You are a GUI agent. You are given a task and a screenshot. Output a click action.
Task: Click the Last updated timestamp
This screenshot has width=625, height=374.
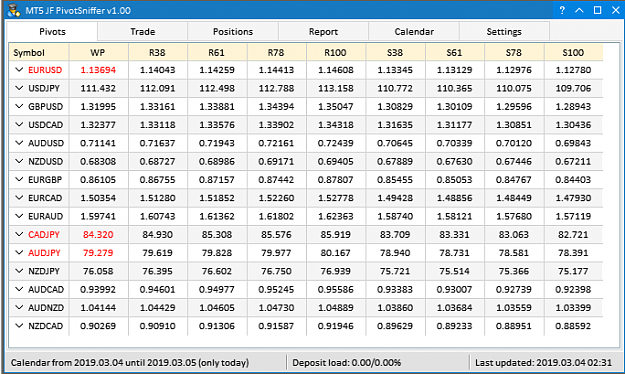pyautogui.click(x=543, y=362)
